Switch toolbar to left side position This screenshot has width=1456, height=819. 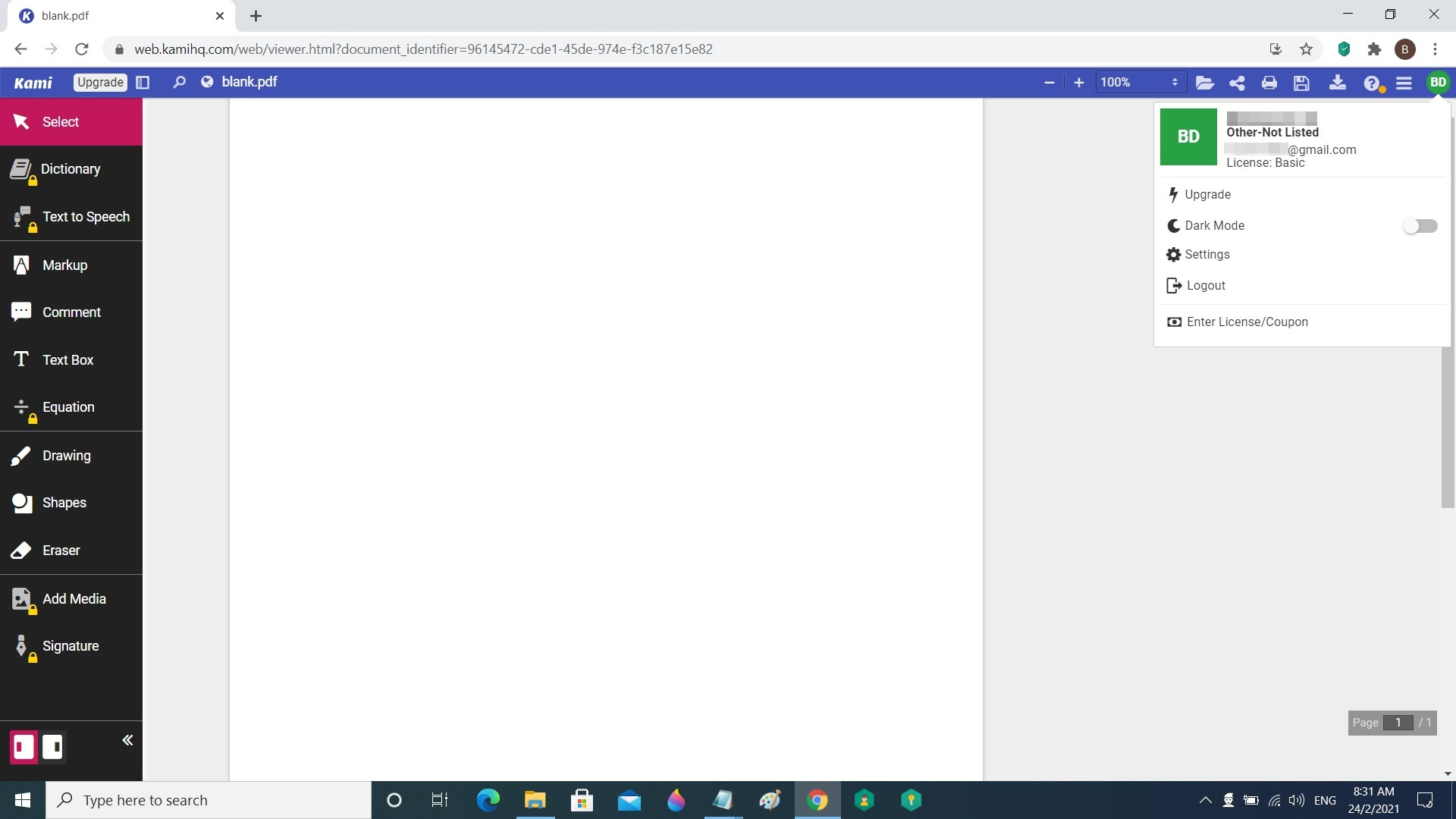[24, 747]
